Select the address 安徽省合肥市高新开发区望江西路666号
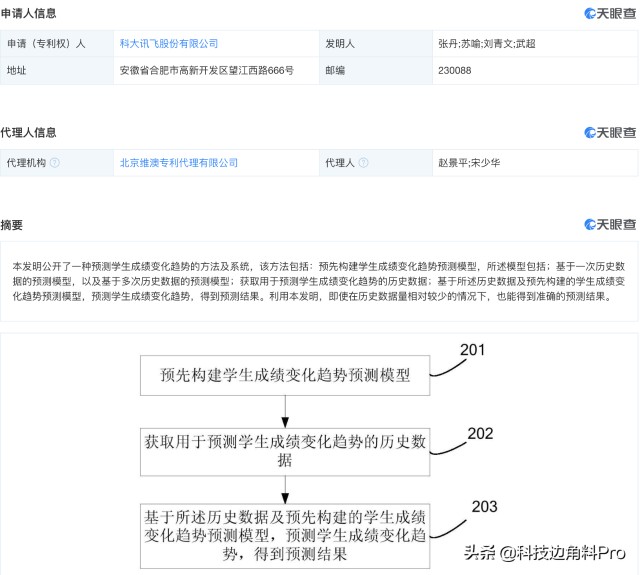The width and height of the screenshot is (640, 575). point(207,71)
